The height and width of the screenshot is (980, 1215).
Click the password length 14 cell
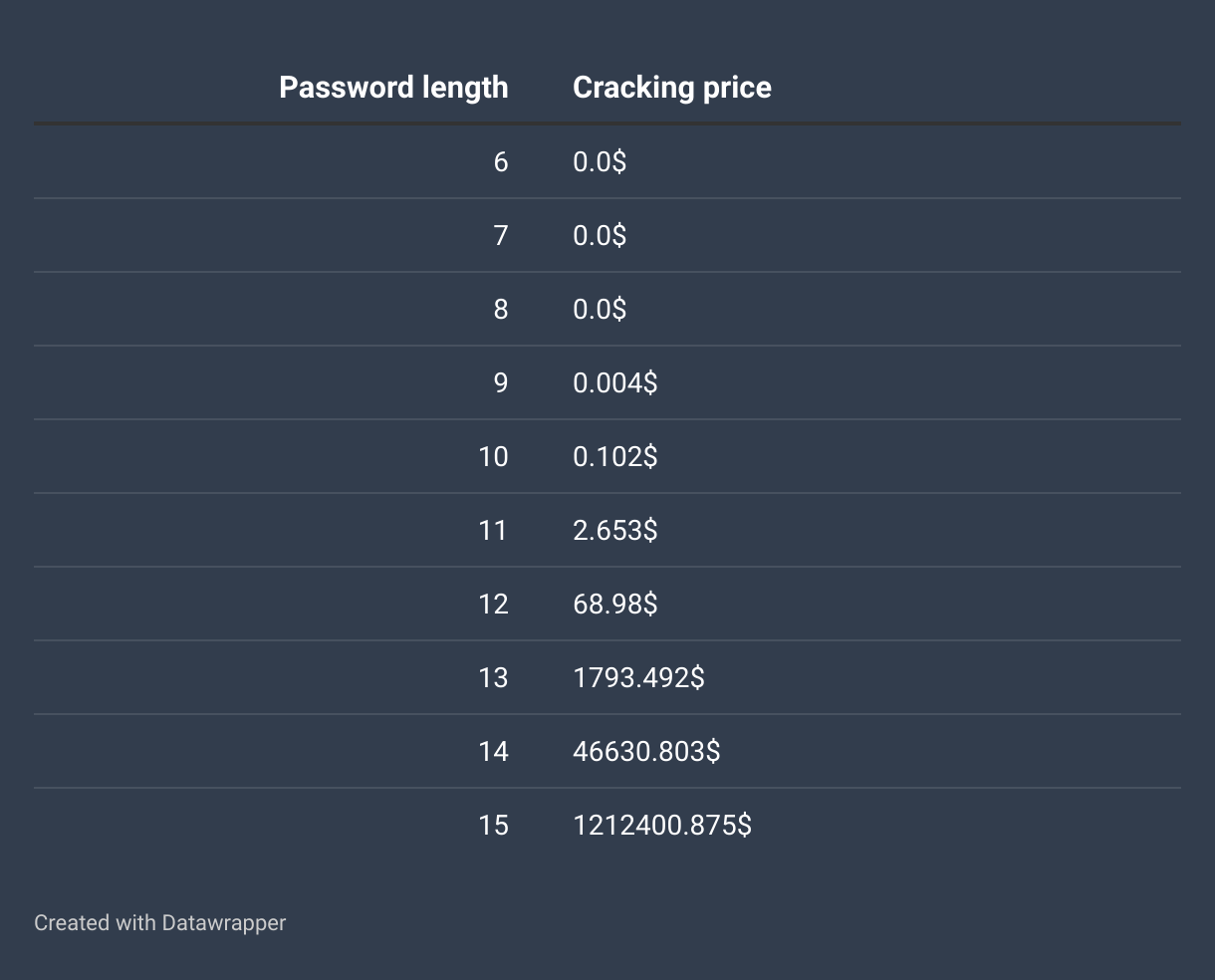(493, 752)
